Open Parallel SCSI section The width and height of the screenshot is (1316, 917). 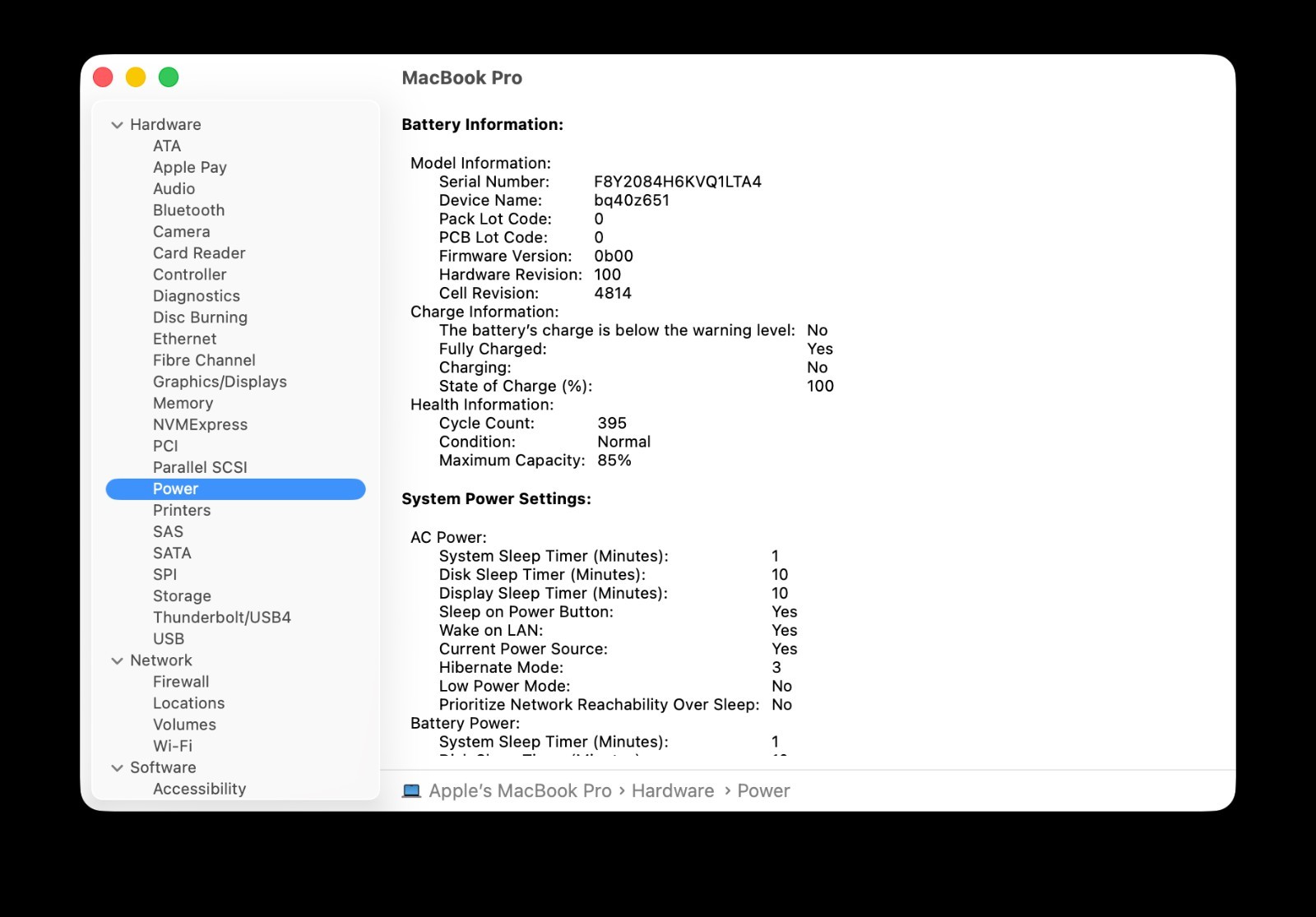pyautogui.click(x=200, y=467)
